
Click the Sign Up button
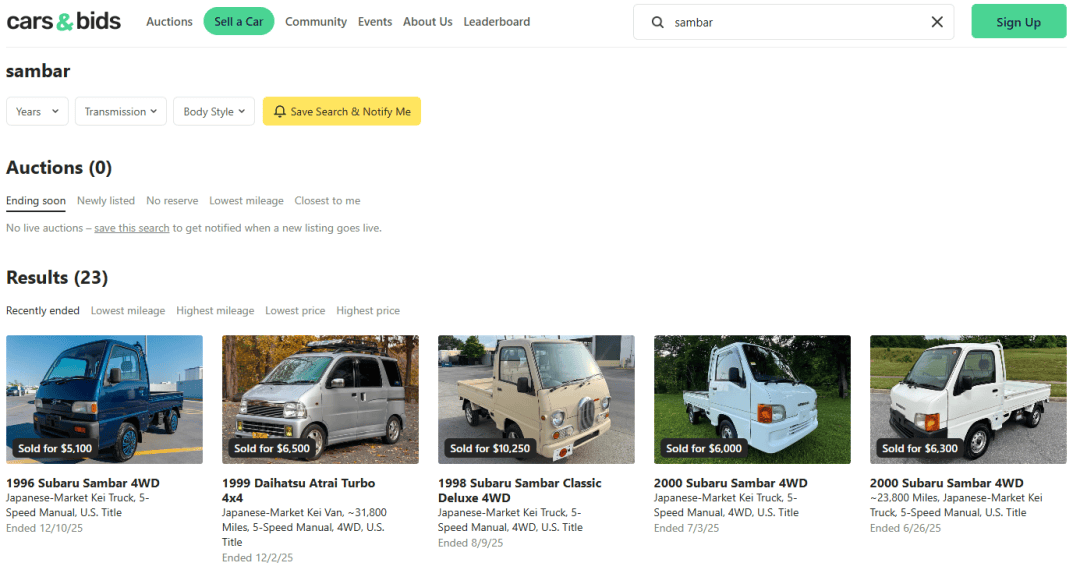(1018, 22)
